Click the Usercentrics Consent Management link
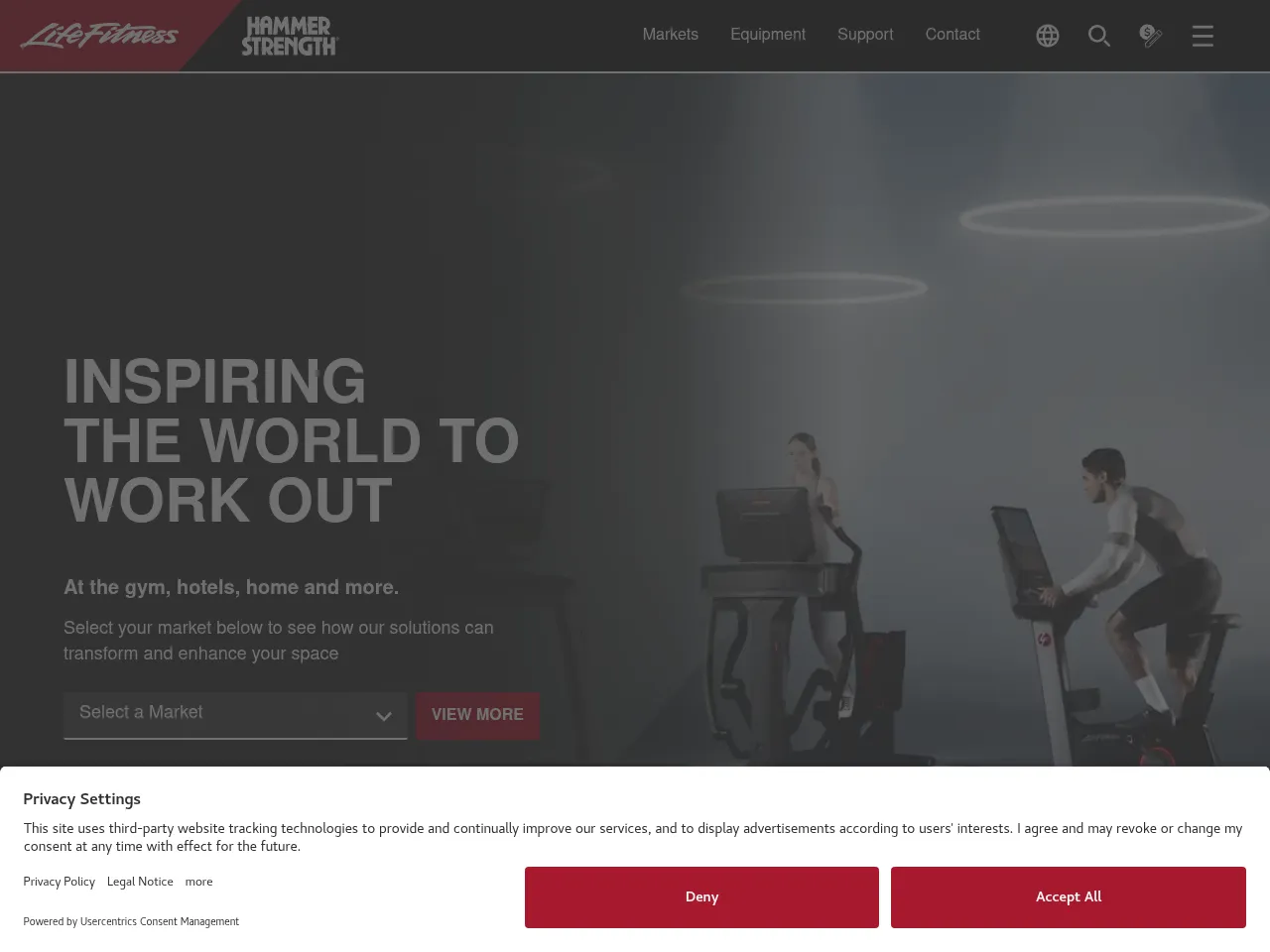The image size is (1270, 952). (x=160, y=921)
